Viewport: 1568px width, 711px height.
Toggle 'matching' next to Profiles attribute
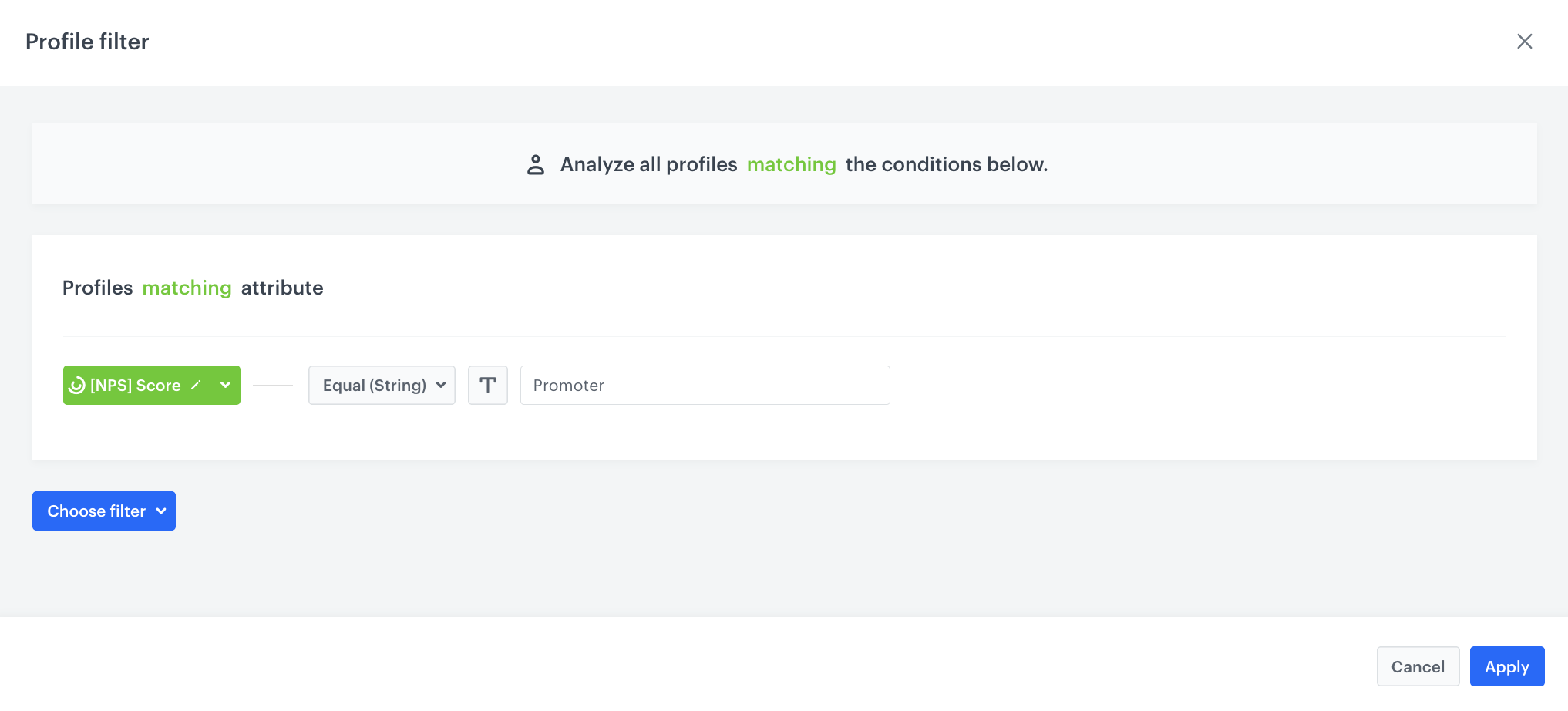coord(187,288)
